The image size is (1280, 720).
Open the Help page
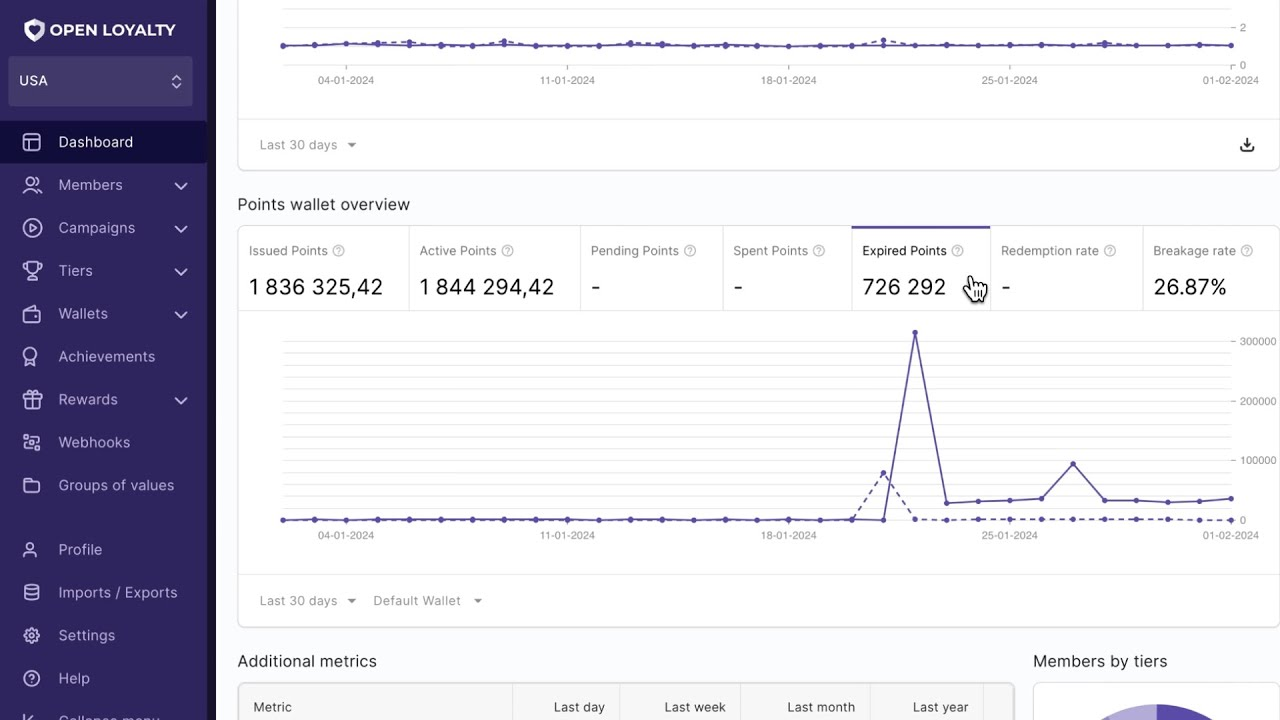pos(103,679)
